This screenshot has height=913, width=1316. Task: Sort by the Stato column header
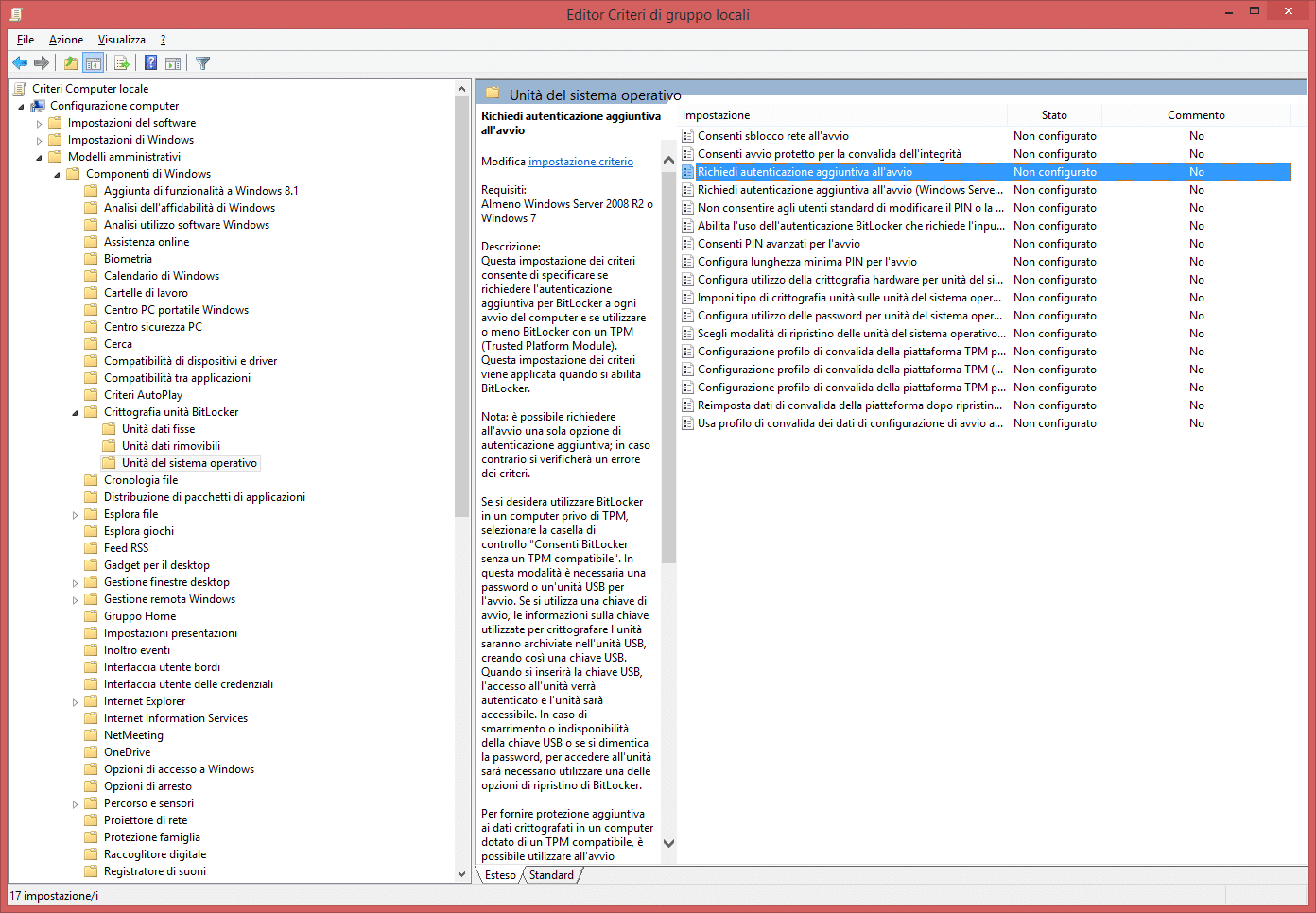pos(1054,115)
